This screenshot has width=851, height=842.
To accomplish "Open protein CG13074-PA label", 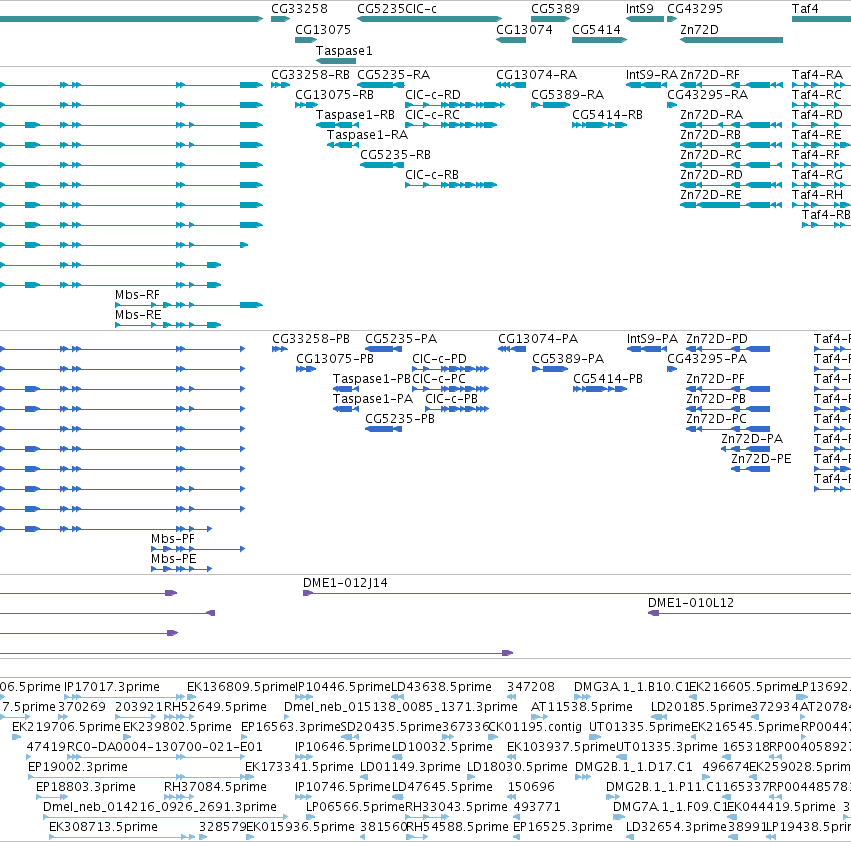I will coord(538,339).
